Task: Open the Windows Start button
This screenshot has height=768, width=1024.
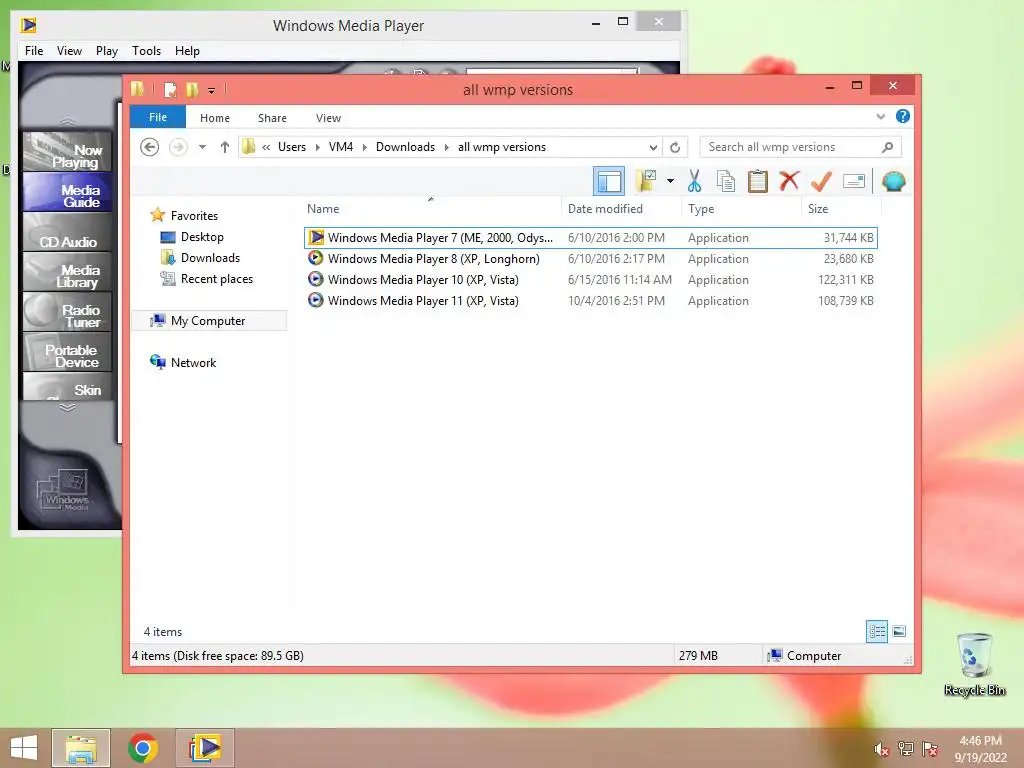Action: pos(24,748)
